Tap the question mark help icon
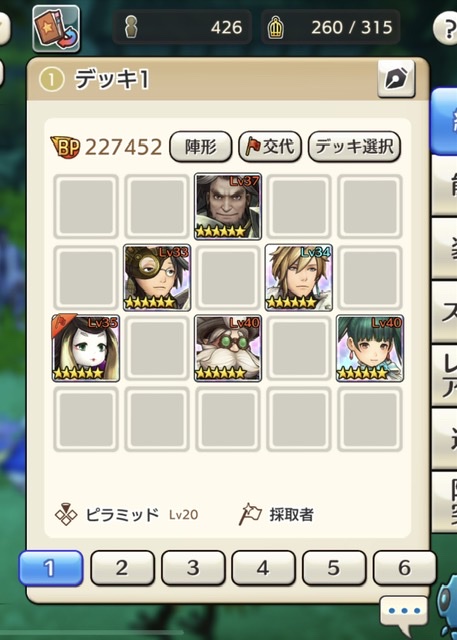Screen dimensions: 457x640 pyautogui.click(x=446, y=29)
